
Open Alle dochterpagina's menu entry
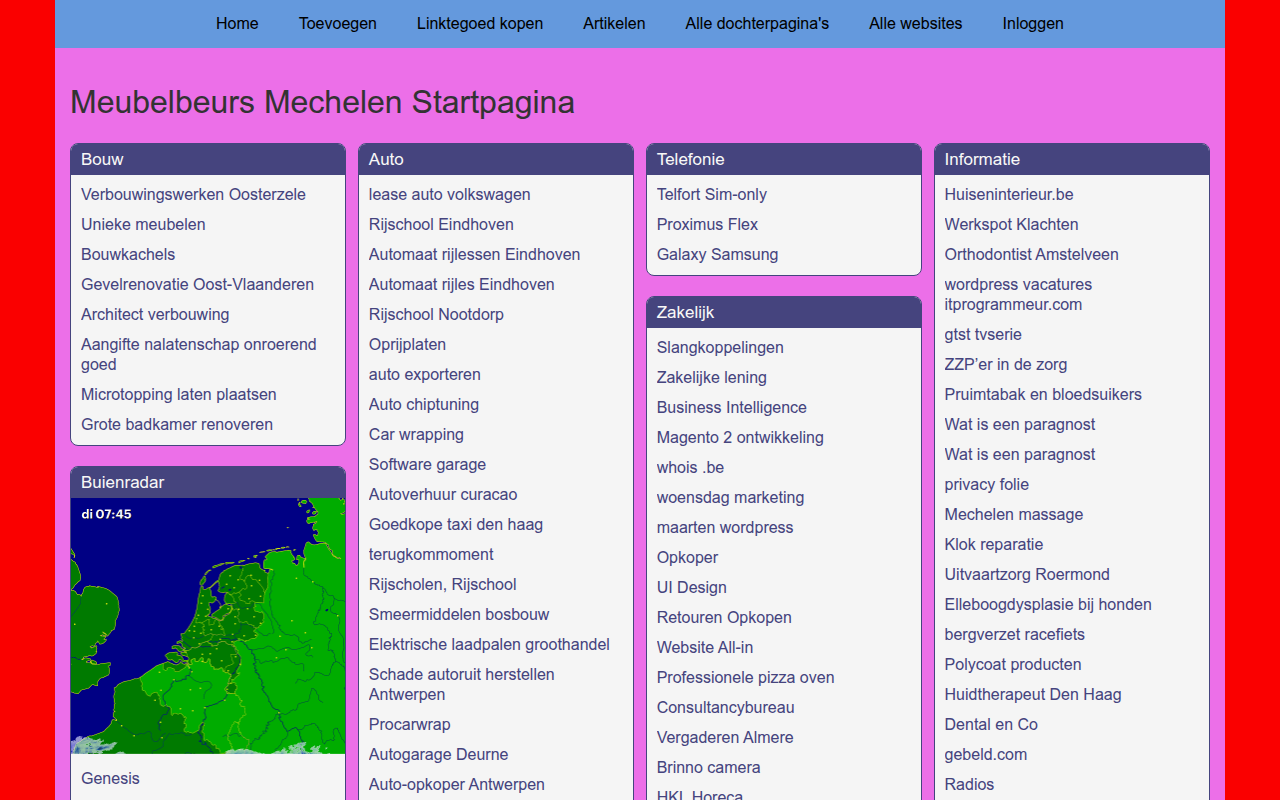(757, 23)
